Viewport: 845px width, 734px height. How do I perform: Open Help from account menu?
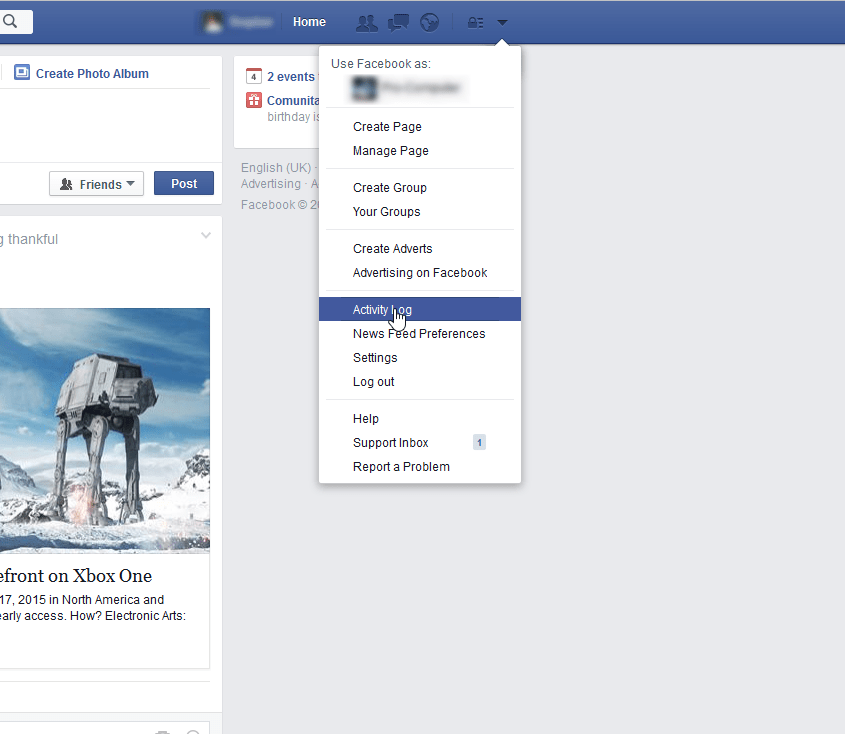[365, 419]
